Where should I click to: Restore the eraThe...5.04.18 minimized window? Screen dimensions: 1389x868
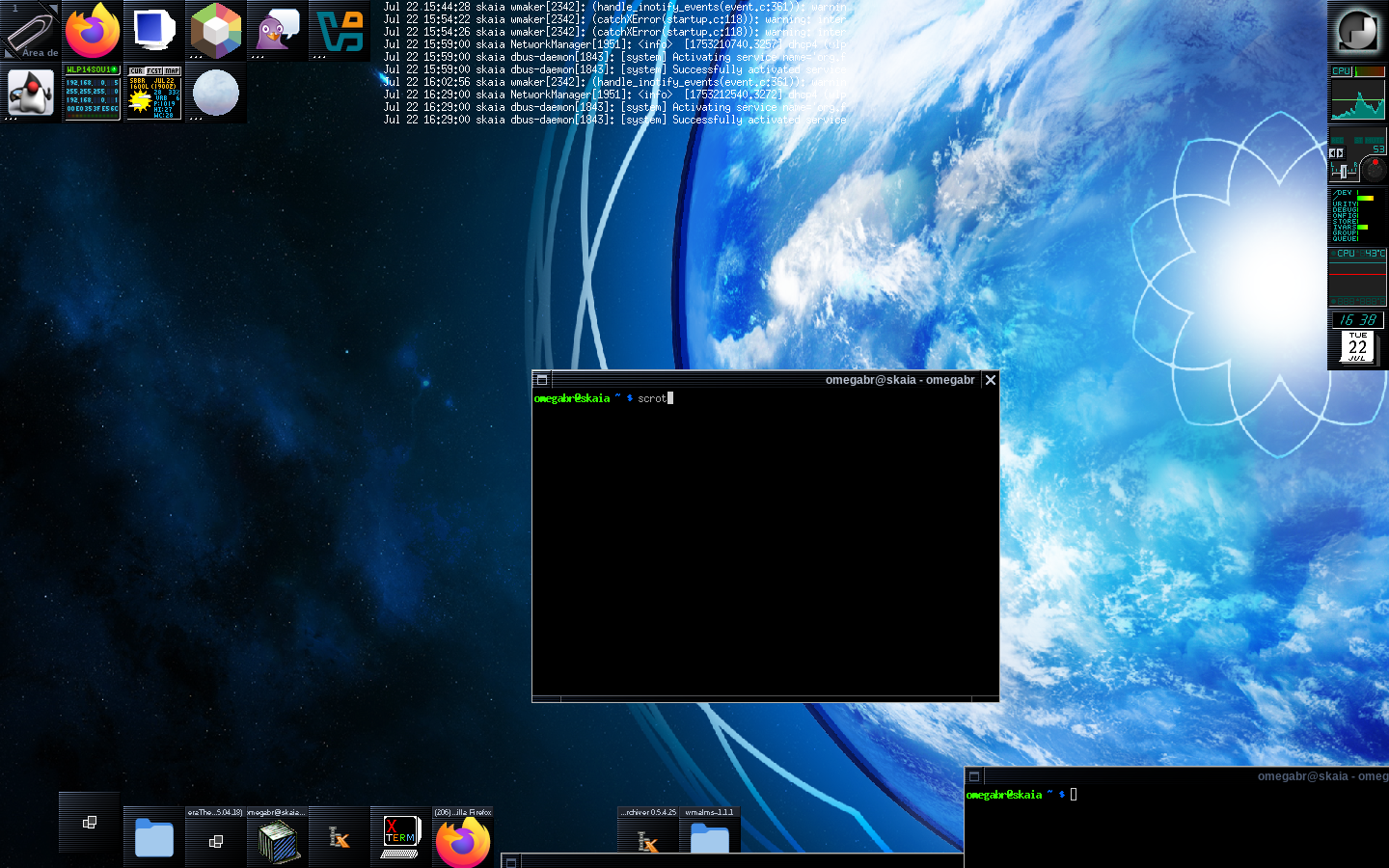[x=216, y=837]
